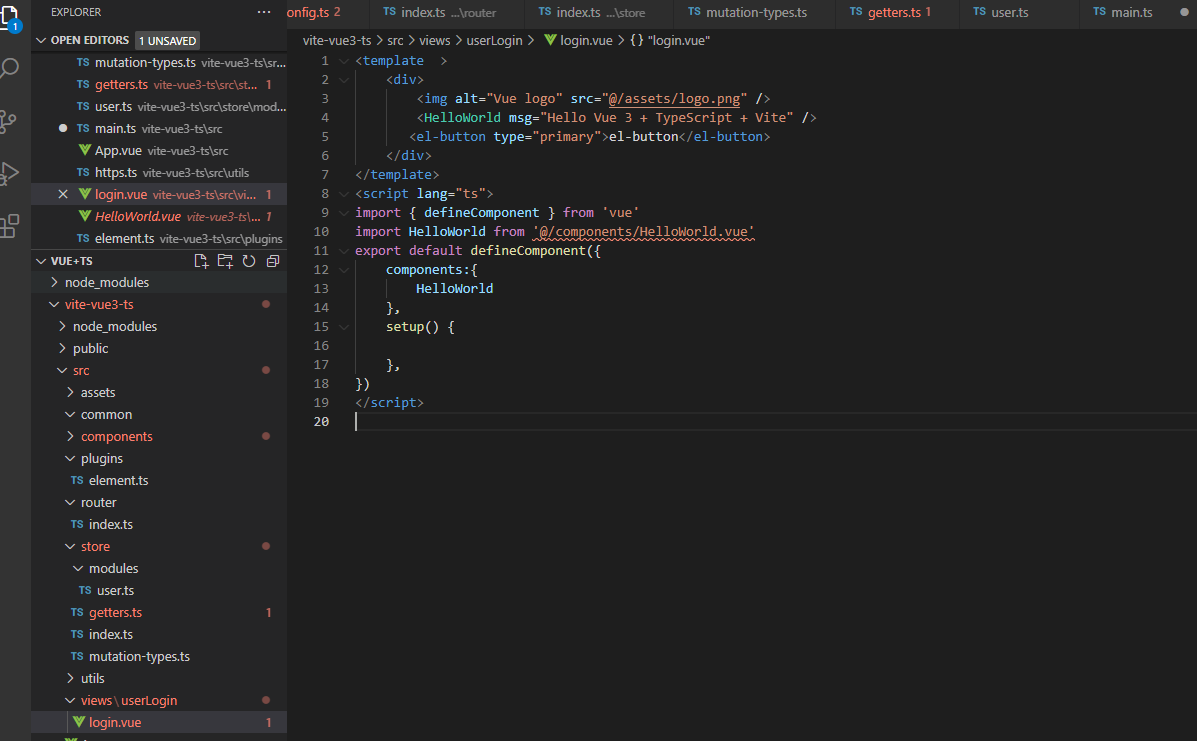Open the Search view in activity bar
Viewport: 1197px width, 741px height.
10,69
